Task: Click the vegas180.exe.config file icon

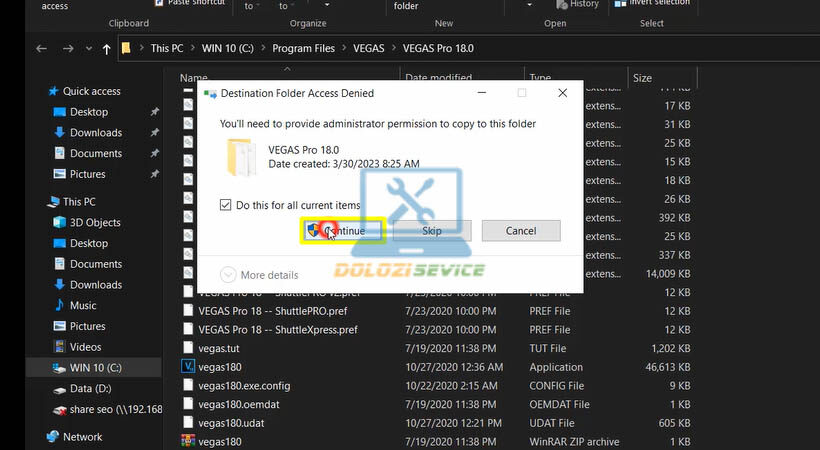Action: pyautogui.click(x=188, y=385)
